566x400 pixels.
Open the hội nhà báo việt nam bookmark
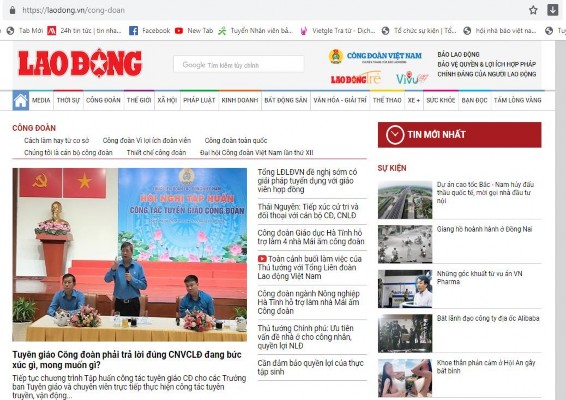click(500, 31)
